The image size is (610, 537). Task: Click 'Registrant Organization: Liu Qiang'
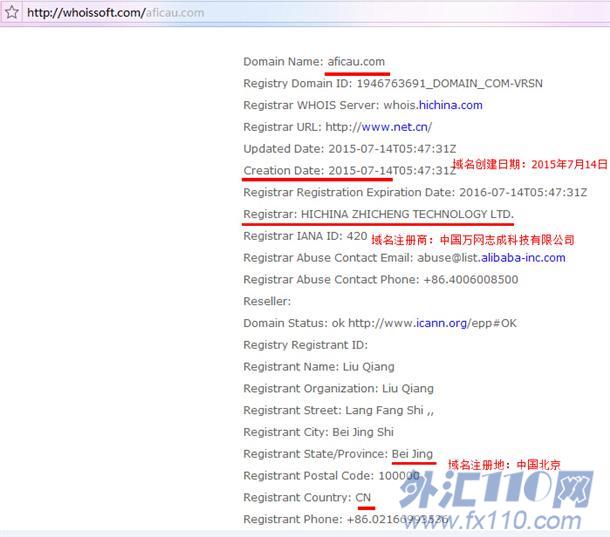point(338,388)
